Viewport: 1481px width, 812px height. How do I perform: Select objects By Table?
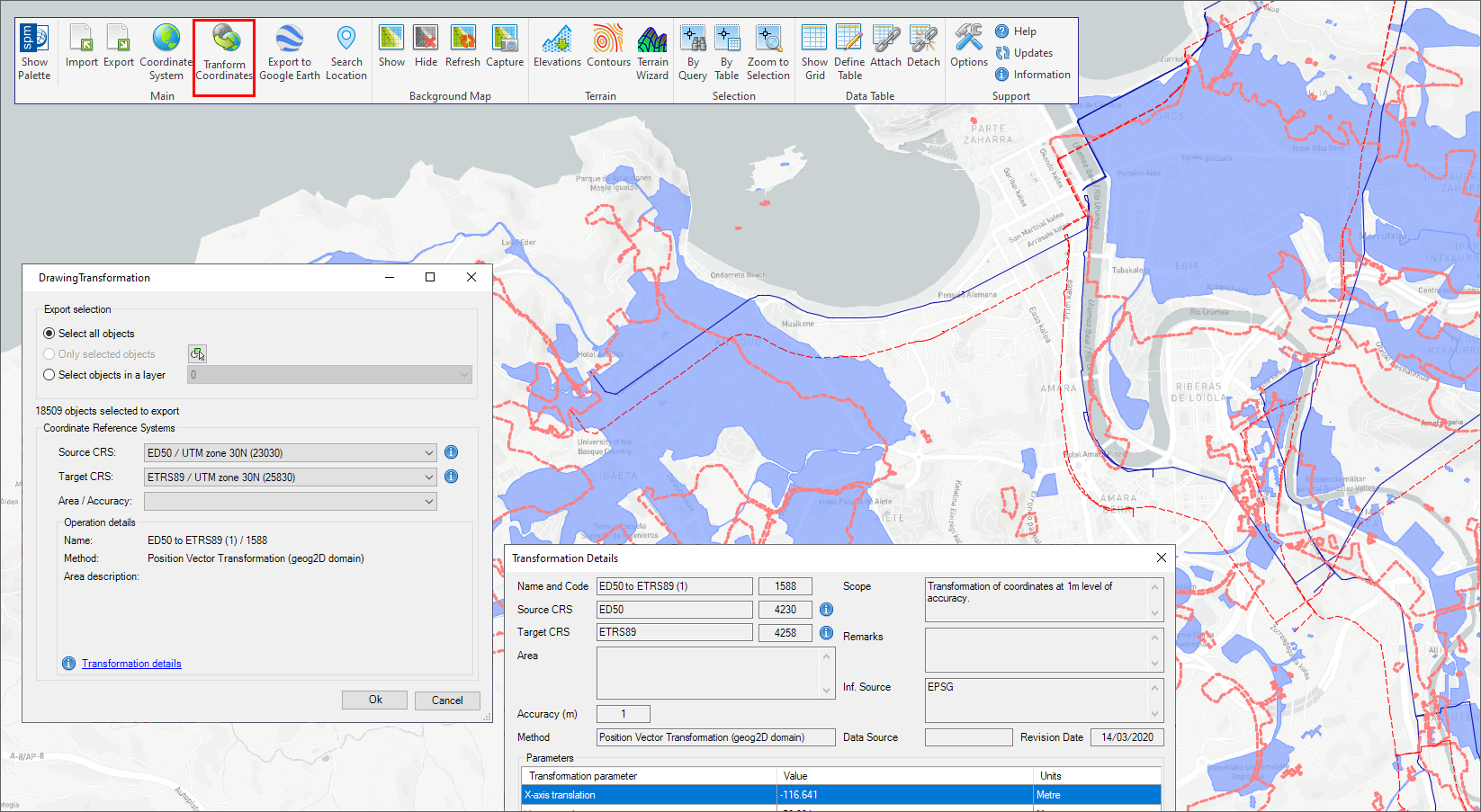click(x=727, y=52)
